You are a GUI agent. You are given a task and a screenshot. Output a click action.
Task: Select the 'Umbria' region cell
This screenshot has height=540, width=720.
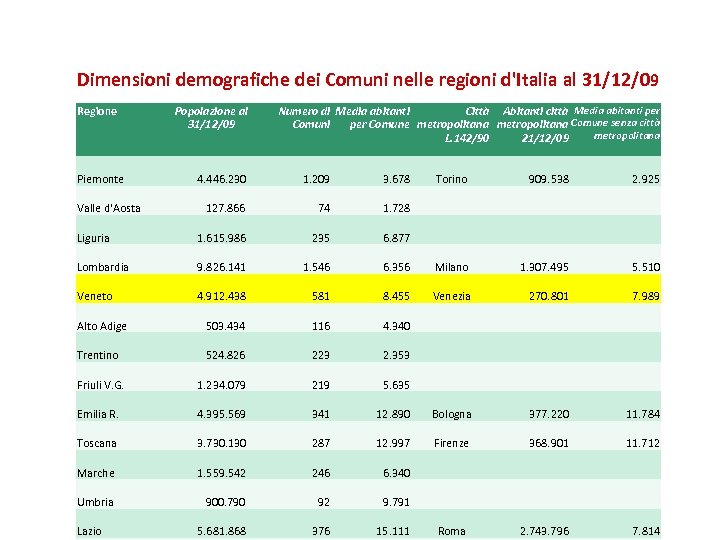[x=95, y=502]
